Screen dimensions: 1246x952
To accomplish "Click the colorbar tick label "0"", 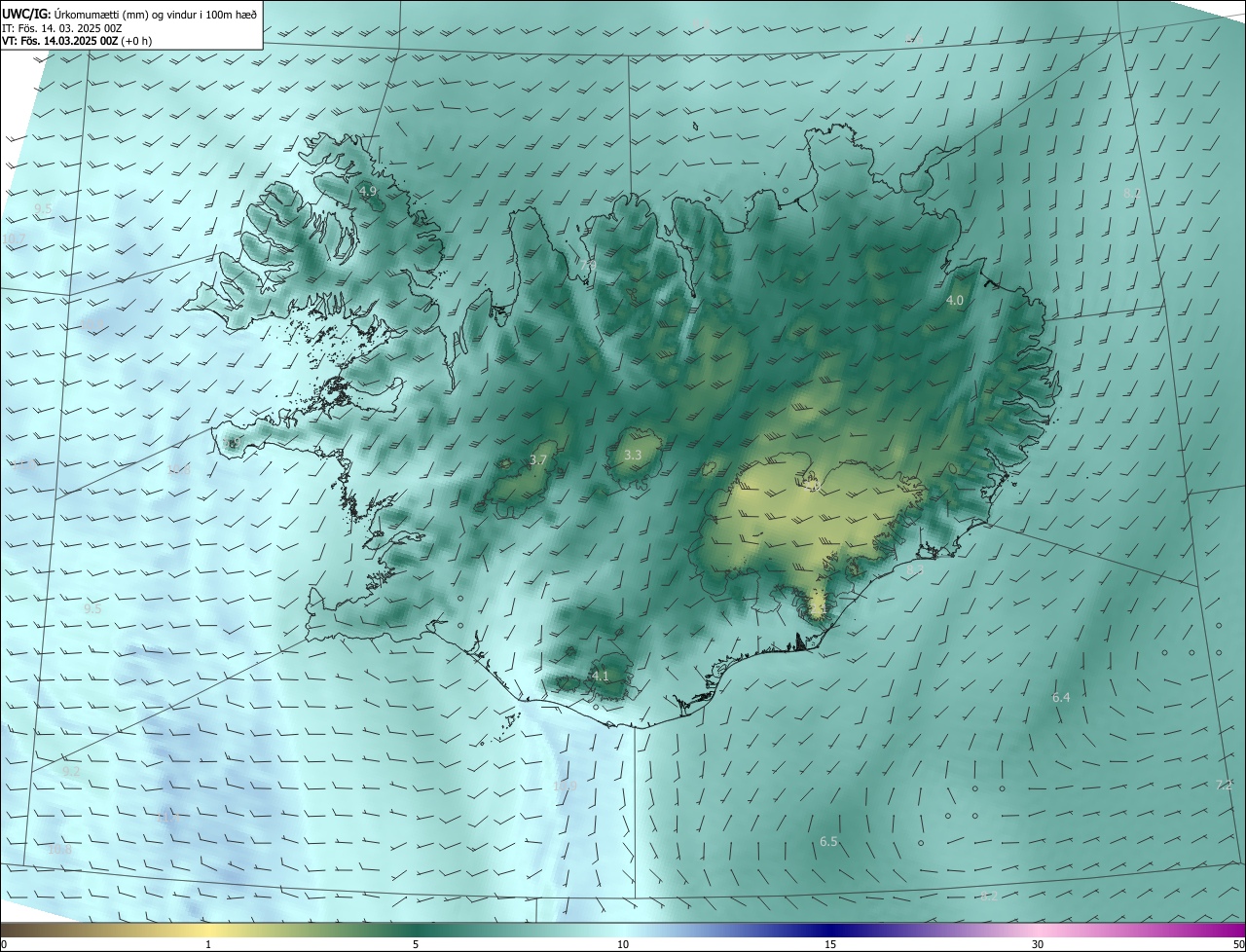I will (4, 944).
